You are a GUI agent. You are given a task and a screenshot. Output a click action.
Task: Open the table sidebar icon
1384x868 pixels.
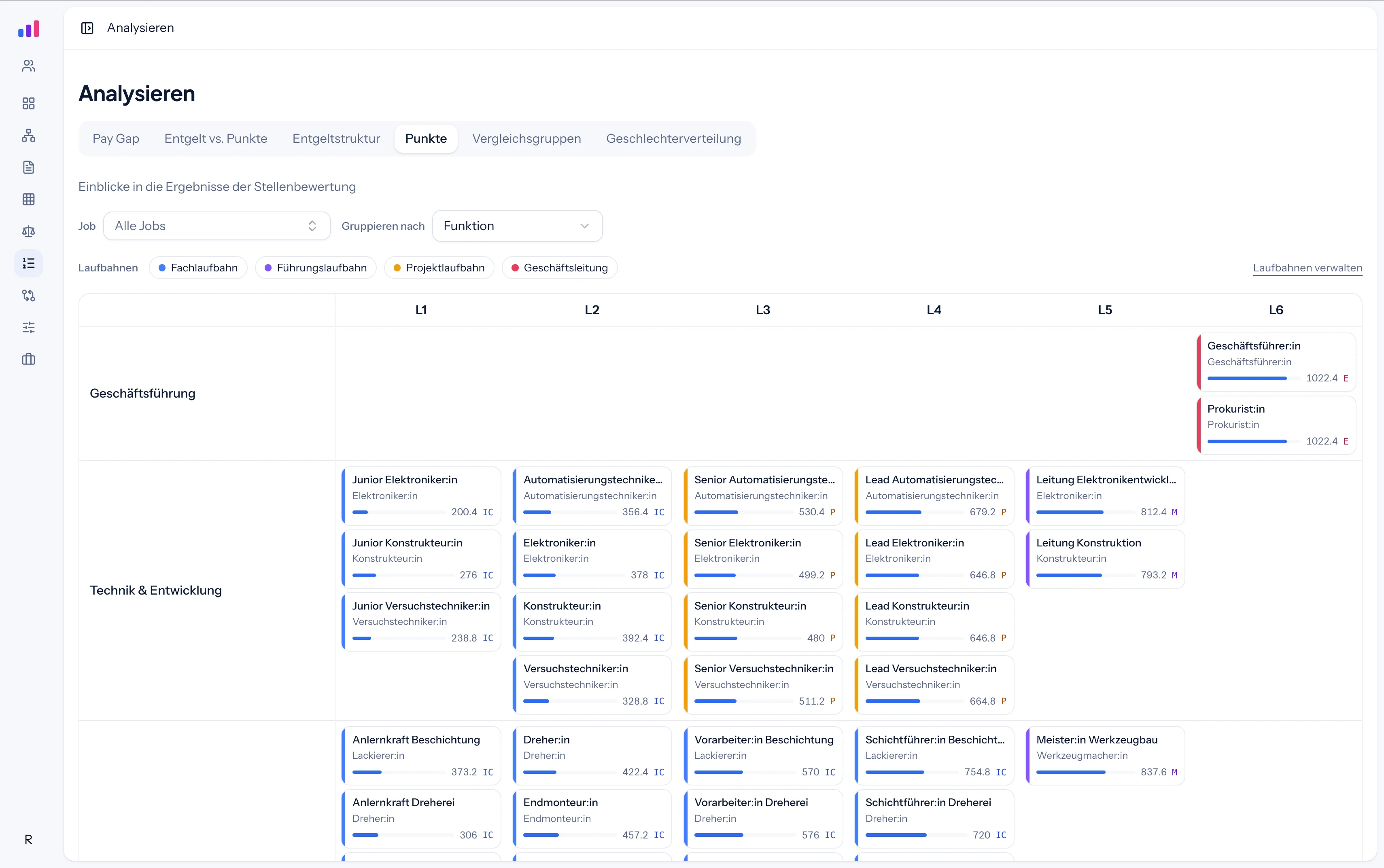tap(29, 199)
